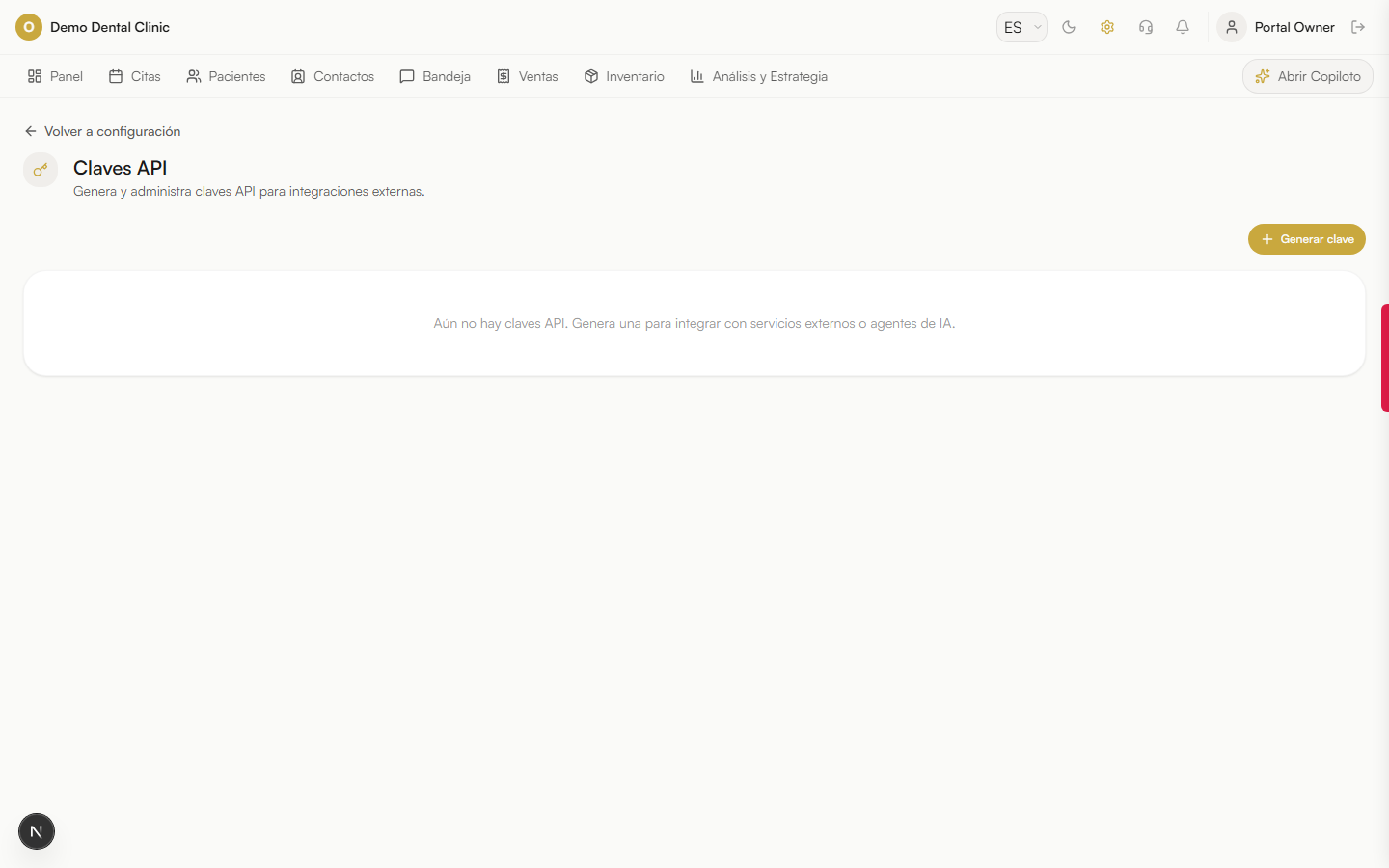Click the Claves API heading

[121, 168]
